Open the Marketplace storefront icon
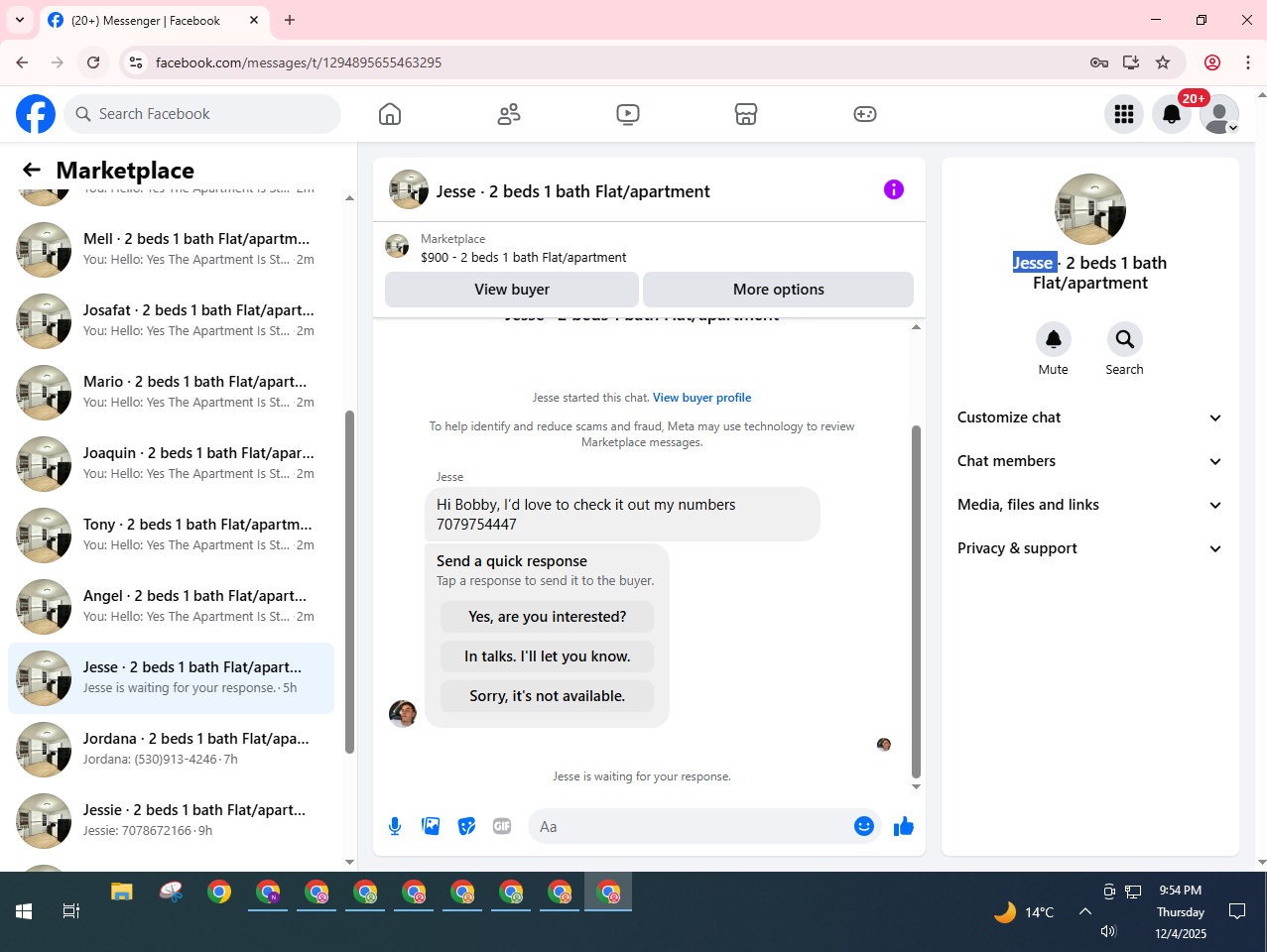 click(x=746, y=114)
